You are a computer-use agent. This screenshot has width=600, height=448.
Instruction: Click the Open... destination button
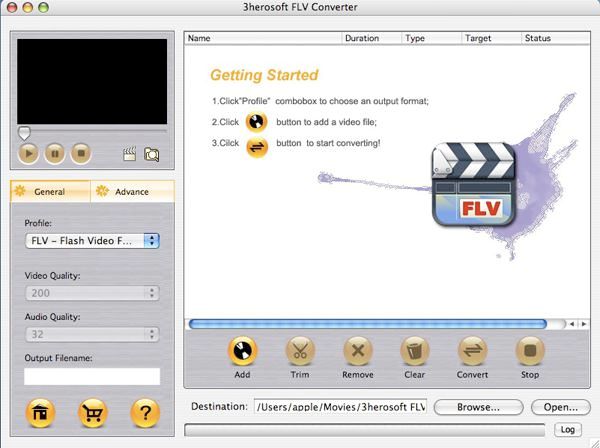pos(561,407)
